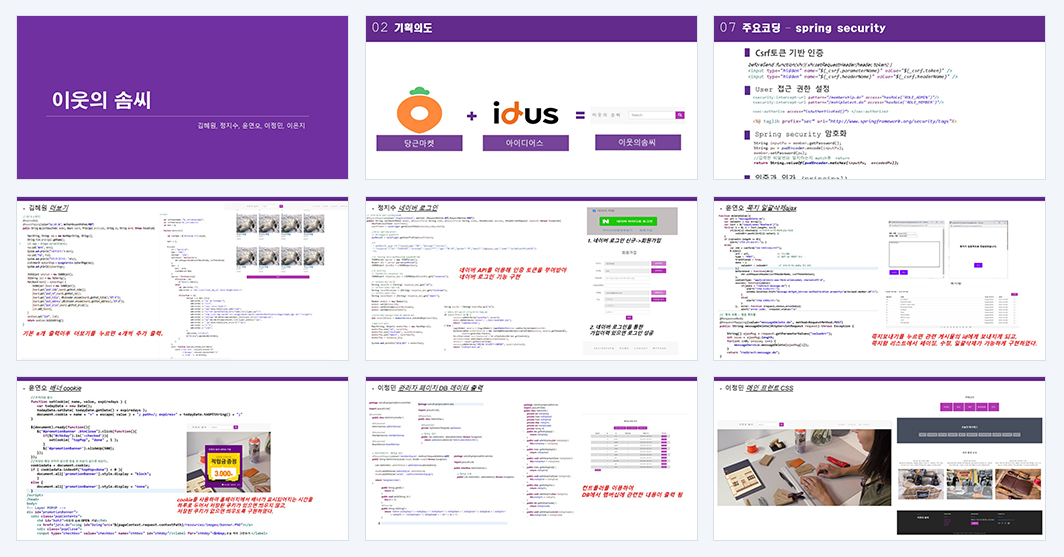
Task: Click the red caption about cookie 배너
Action: pos(245,505)
